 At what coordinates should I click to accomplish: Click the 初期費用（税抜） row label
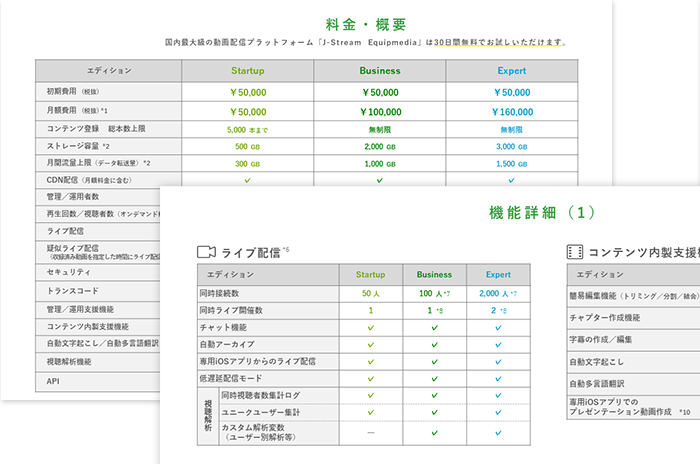point(73,91)
